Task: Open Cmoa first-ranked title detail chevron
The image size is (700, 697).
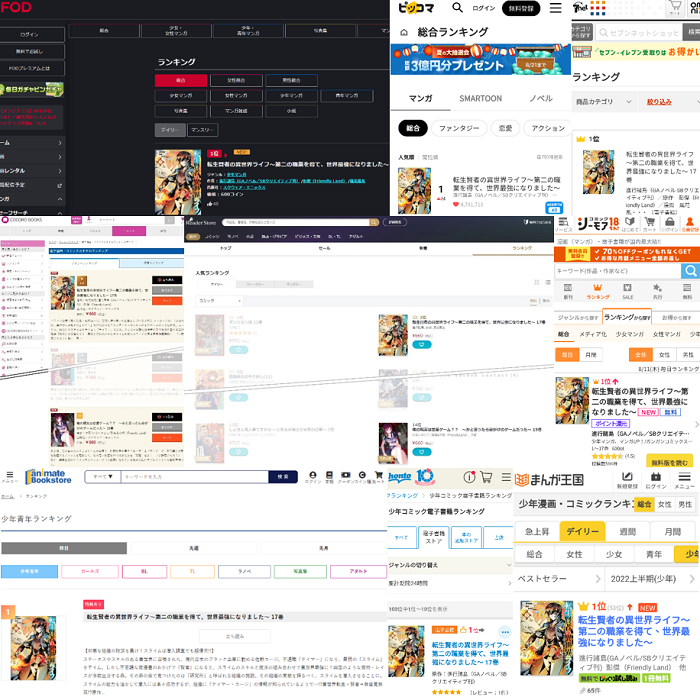Action: [x=697, y=424]
